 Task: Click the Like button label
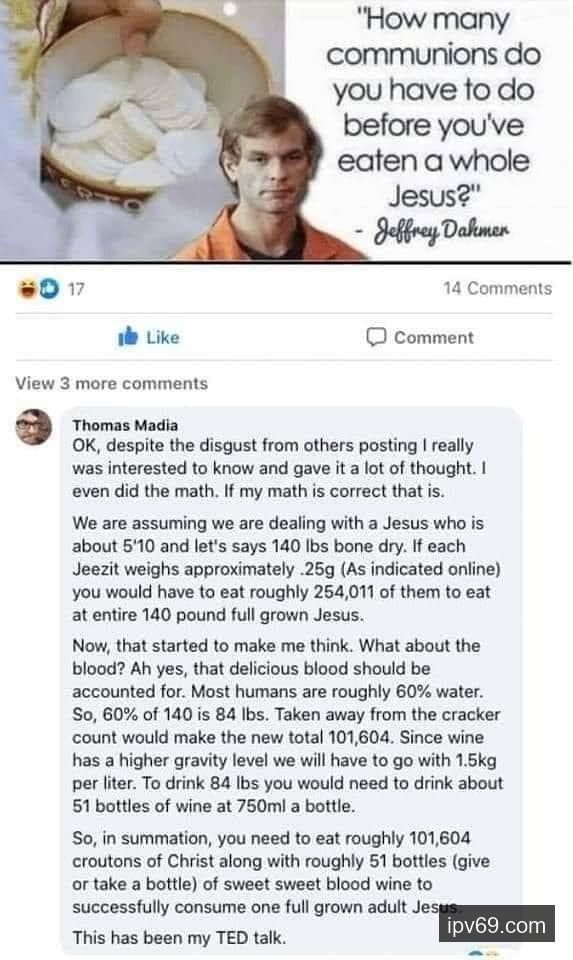click(163, 337)
